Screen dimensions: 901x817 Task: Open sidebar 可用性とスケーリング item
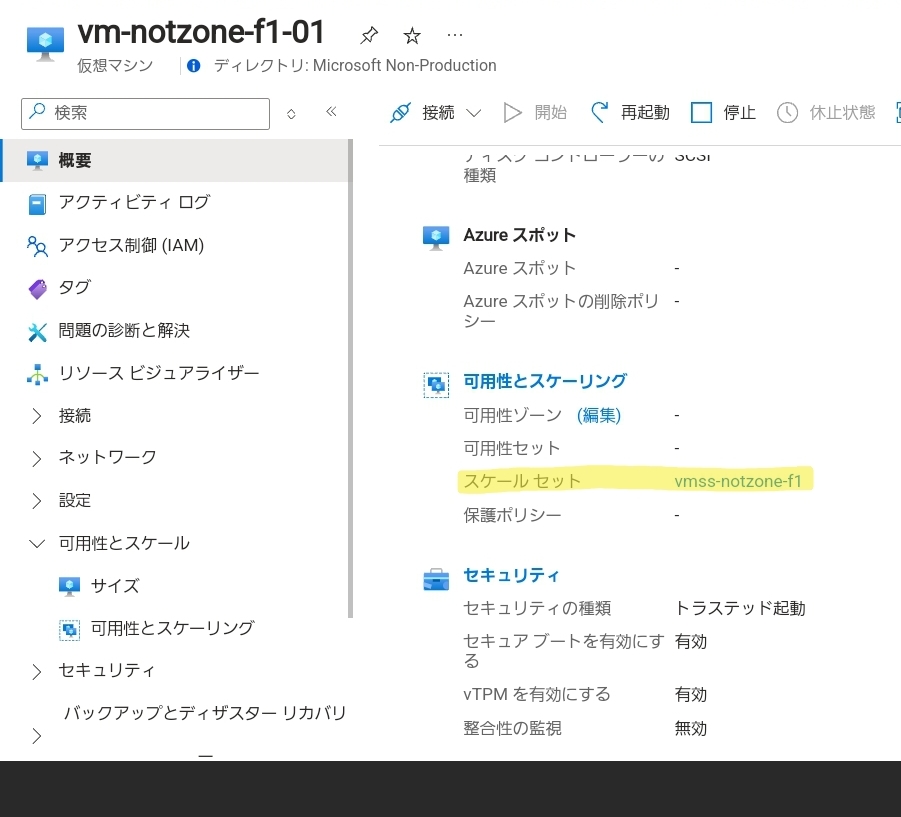pos(174,629)
